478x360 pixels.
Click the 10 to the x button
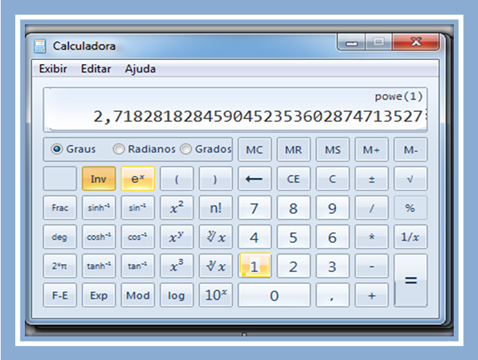tap(216, 295)
